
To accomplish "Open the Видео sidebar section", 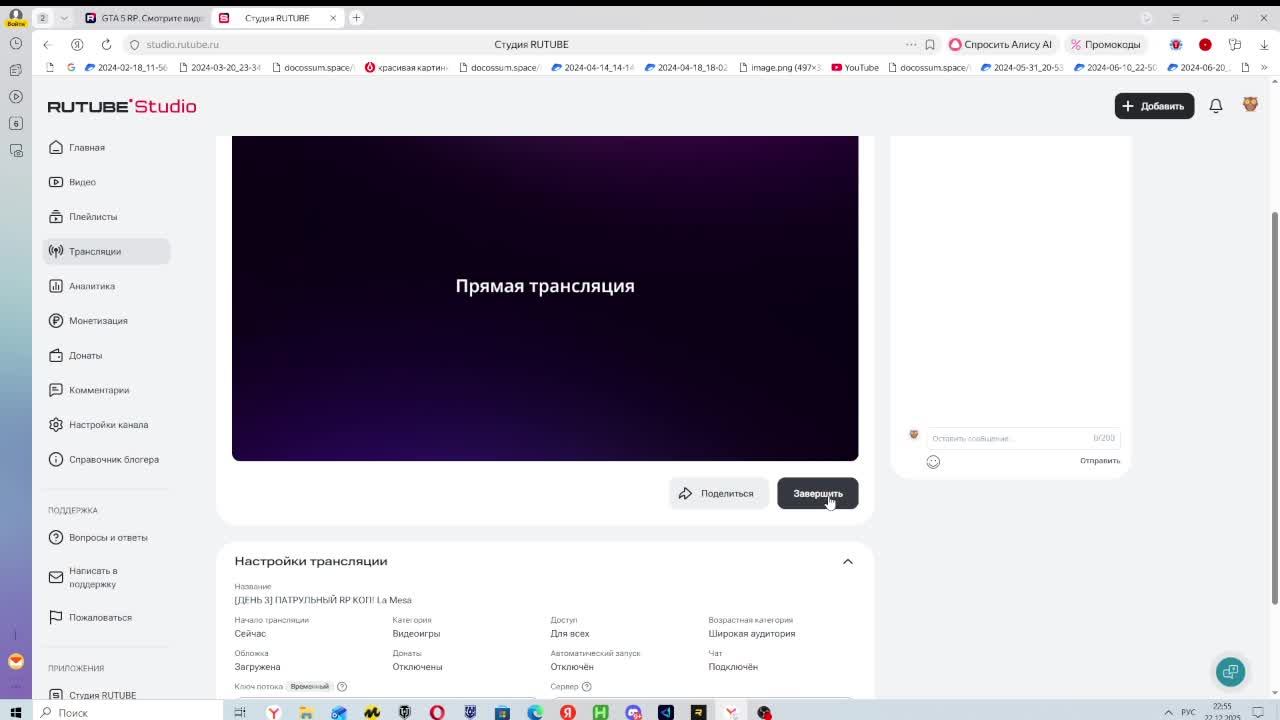I will (x=82, y=182).
